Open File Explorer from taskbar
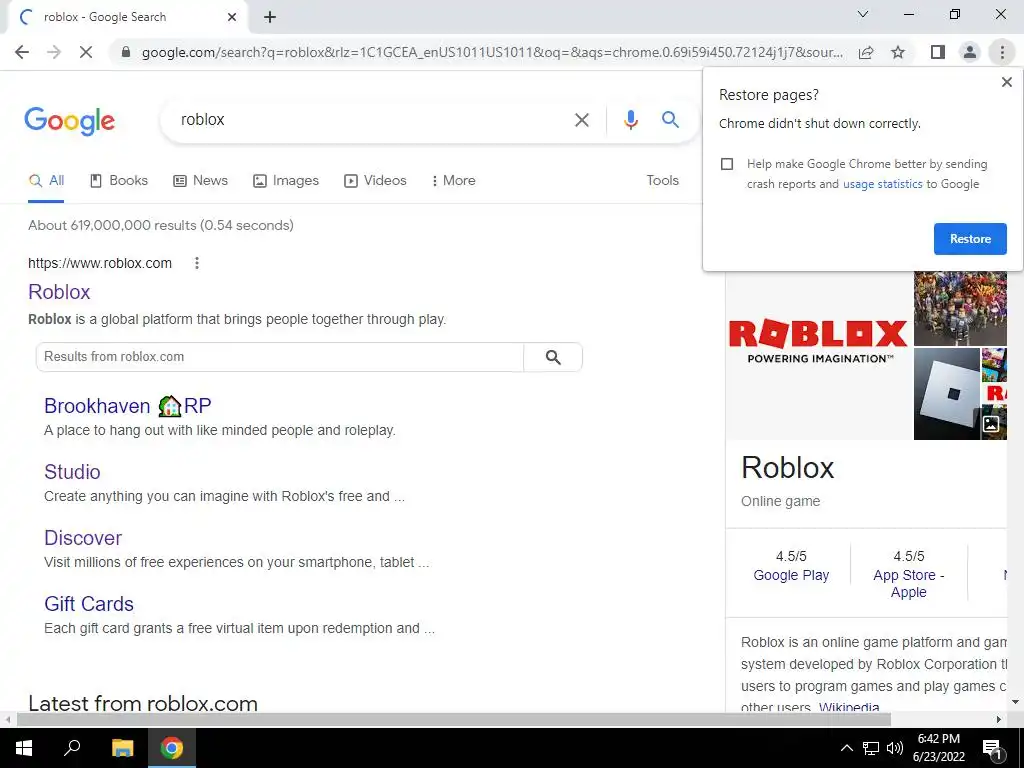Screen dimensions: 1024x768 [122, 748]
